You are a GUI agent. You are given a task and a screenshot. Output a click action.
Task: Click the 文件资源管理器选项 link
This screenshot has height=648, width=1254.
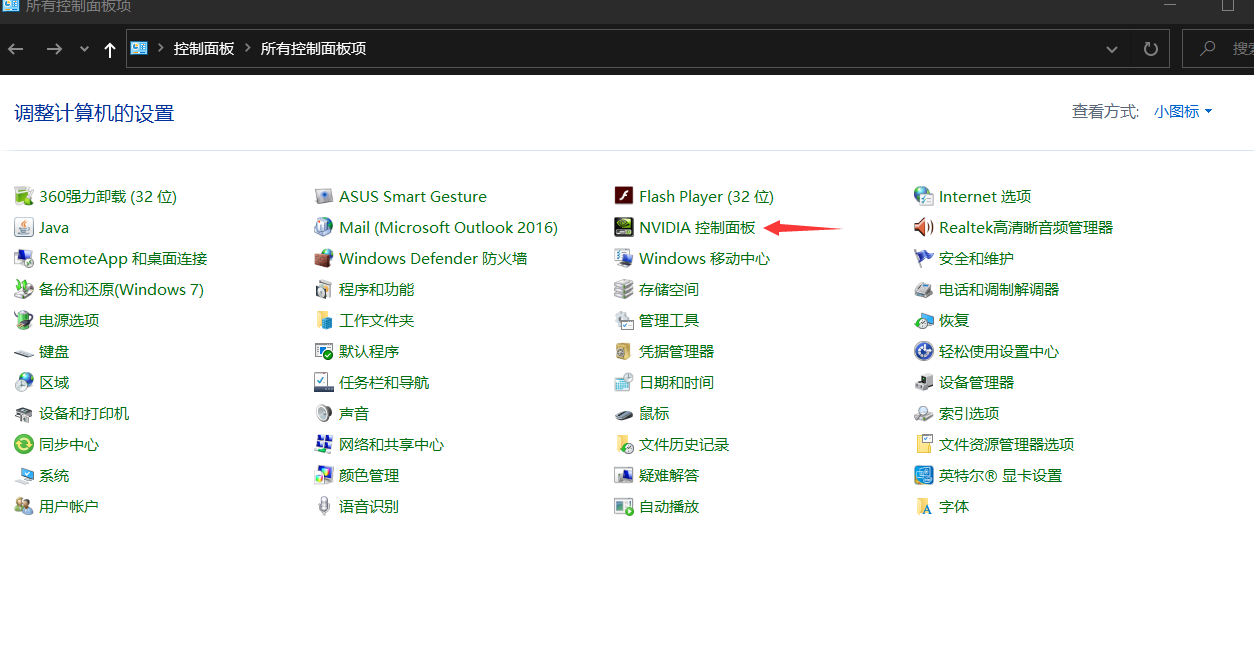point(1006,444)
